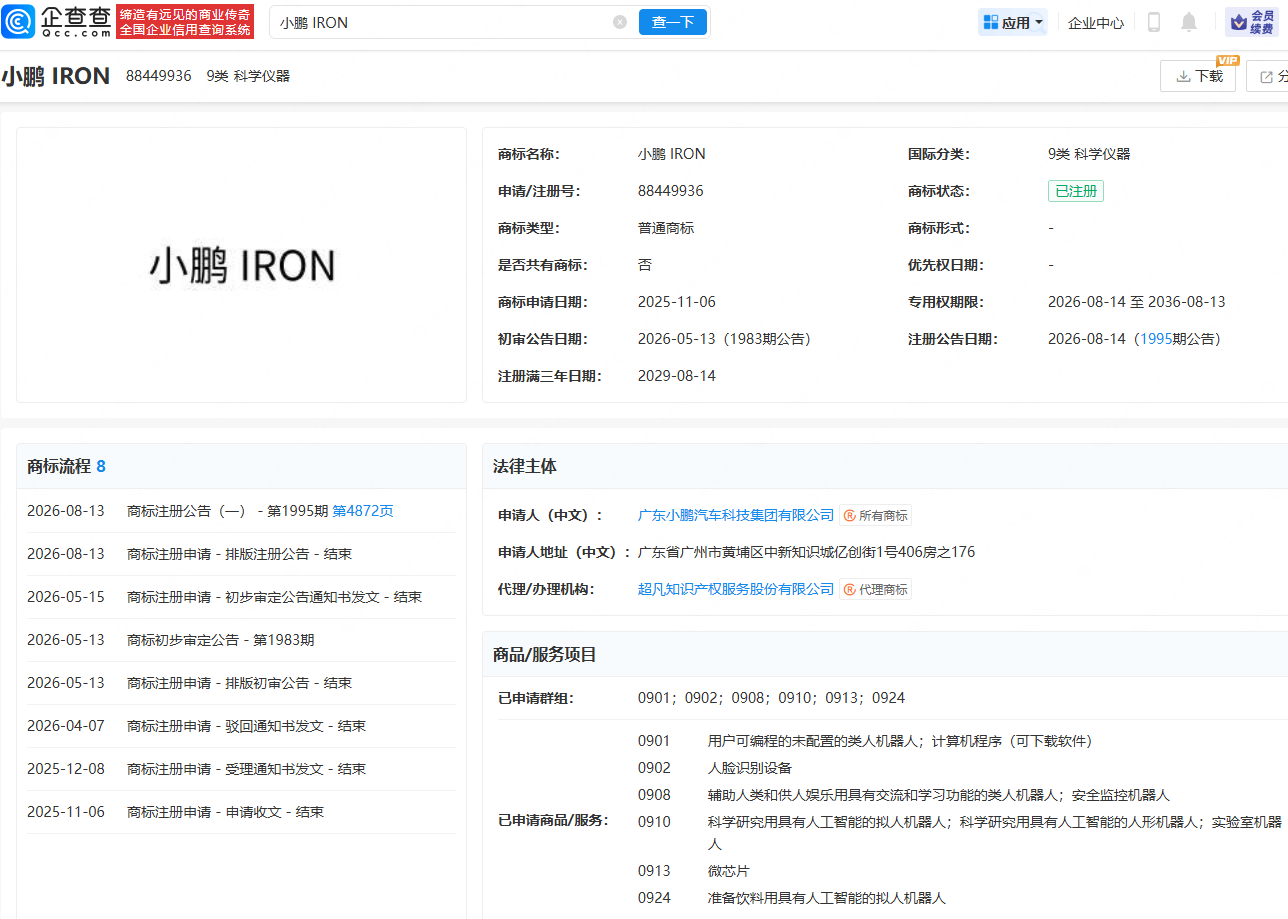This screenshot has width=1288, height=919.
Task: Click the share button beside 下载
Action: coord(1267,76)
